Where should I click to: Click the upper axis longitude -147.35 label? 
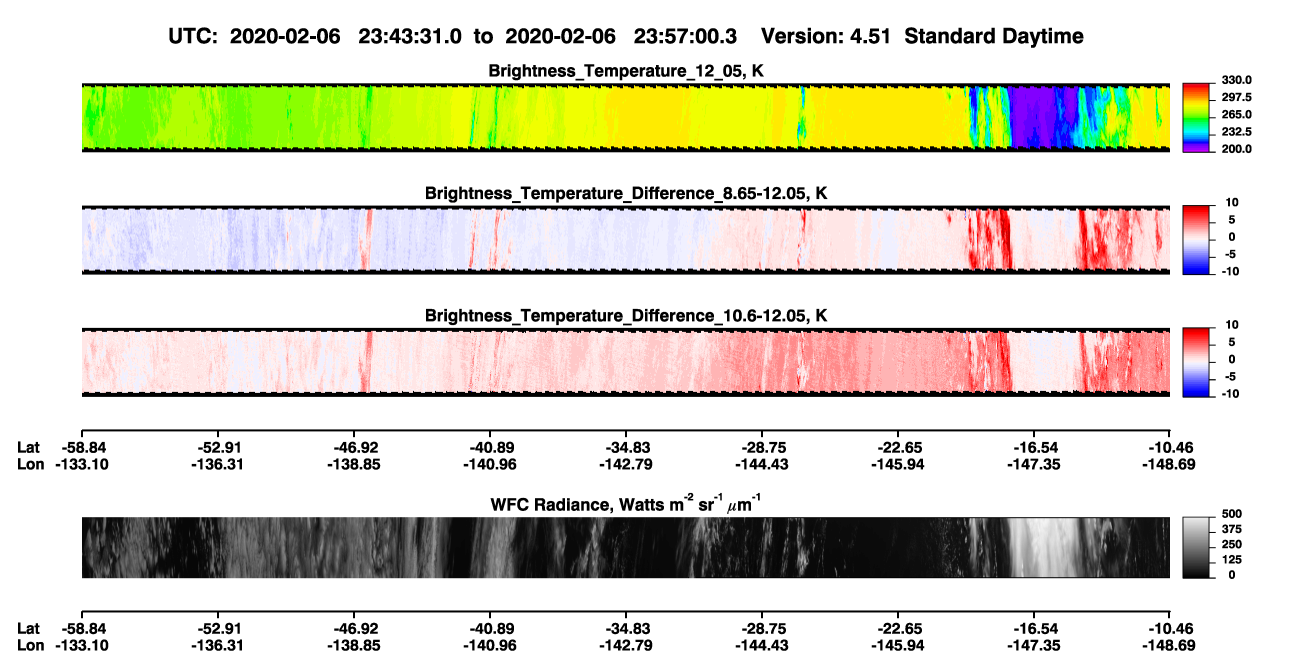(1033, 463)
